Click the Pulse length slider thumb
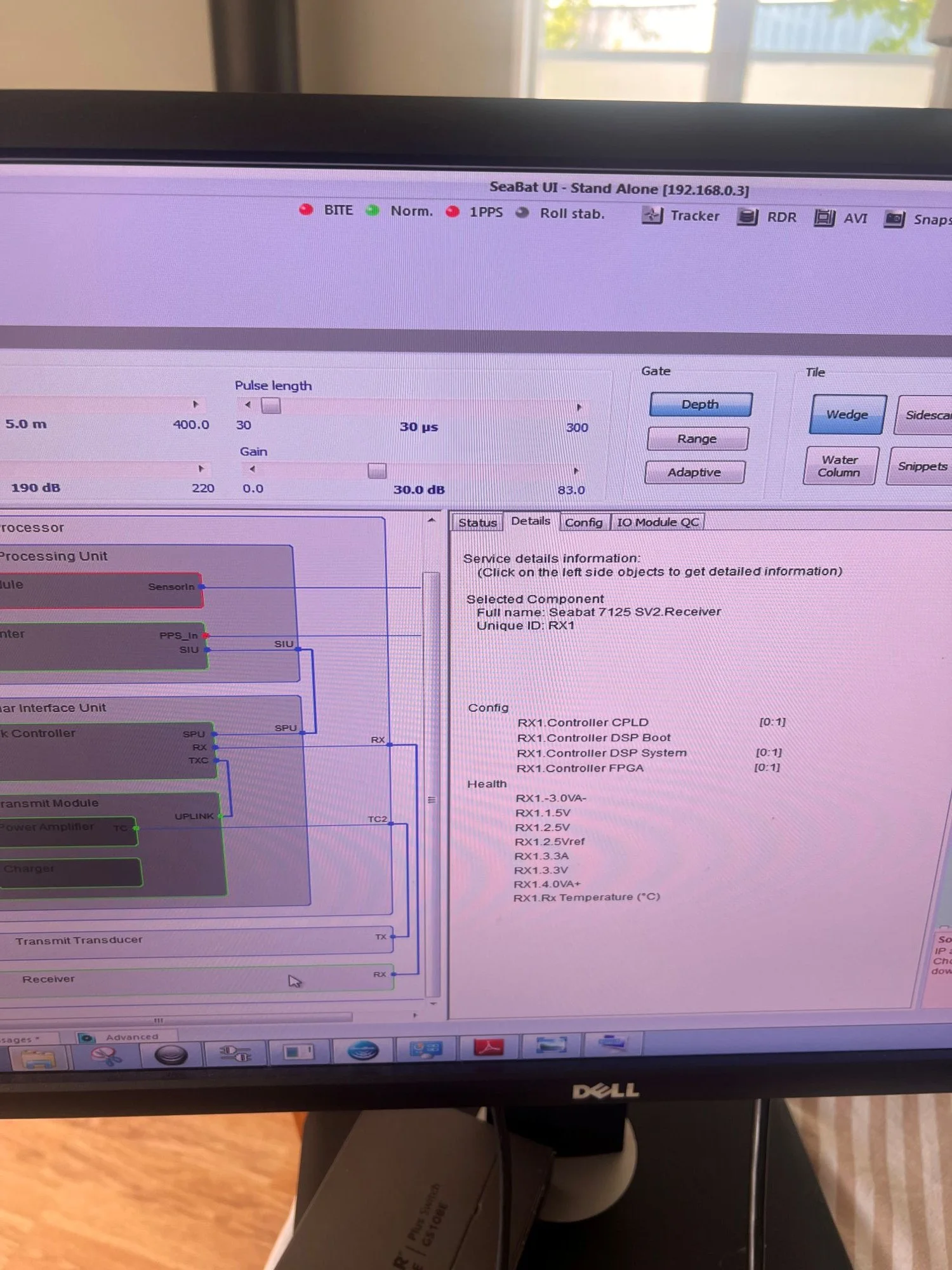The height and width of the screenshot is (1270, 952). click(x=271, y=406)
